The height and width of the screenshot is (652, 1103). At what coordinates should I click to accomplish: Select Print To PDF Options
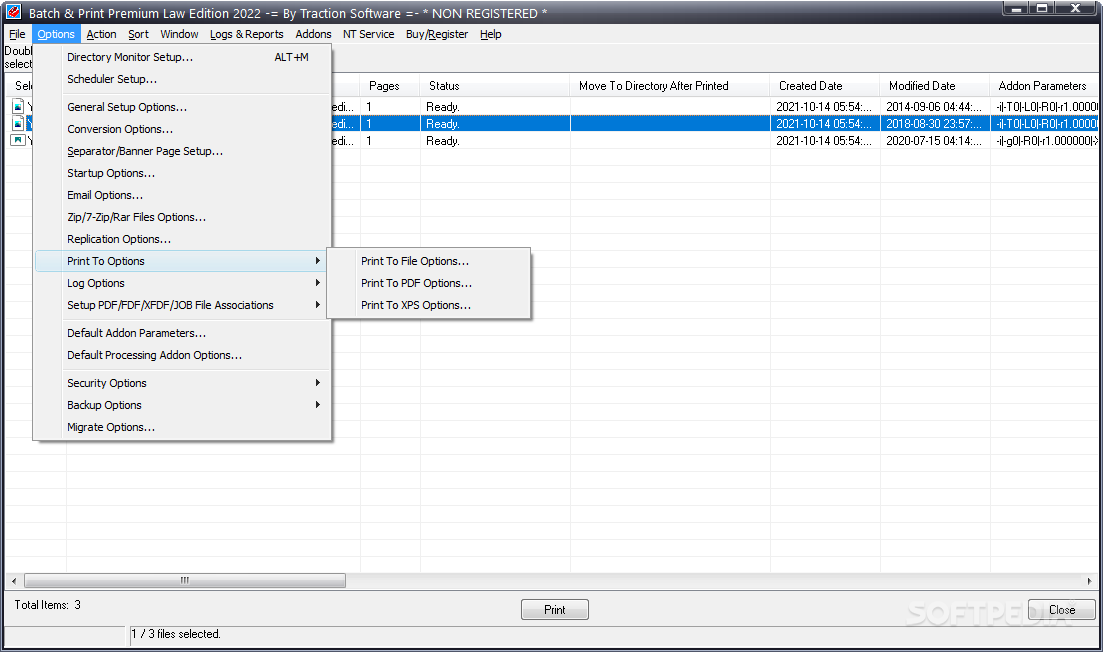tap(428, 283)
